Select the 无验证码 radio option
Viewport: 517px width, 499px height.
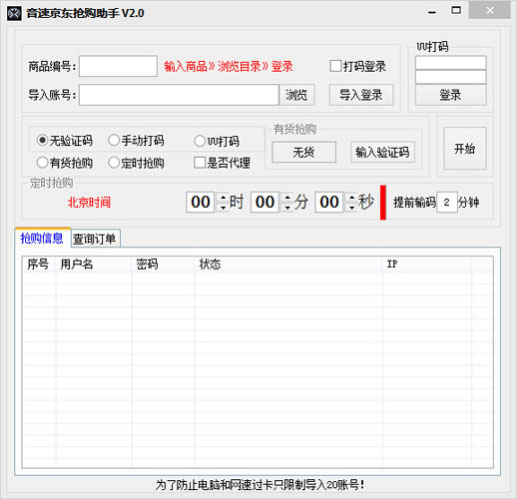pyautogui.click(x=65, y=141)
